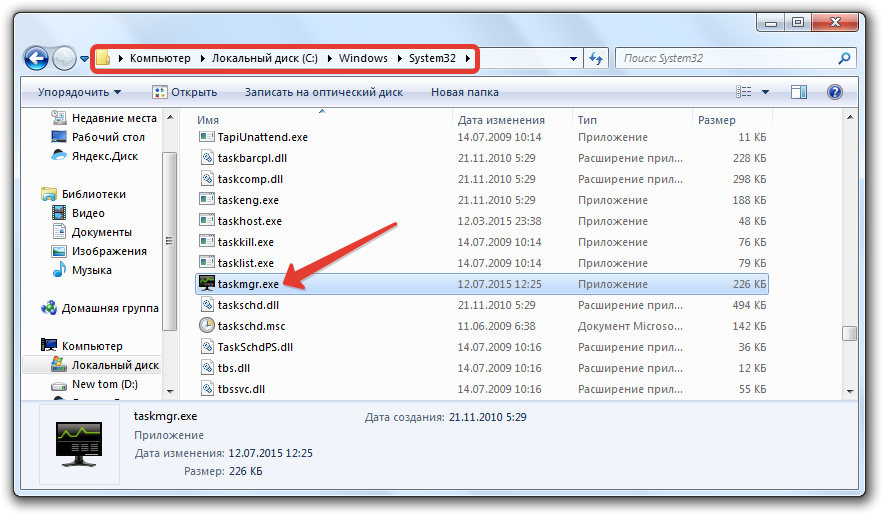Create folder with Новая папка
The width and height of the screenshot is (884, 516).
point(464,92)
